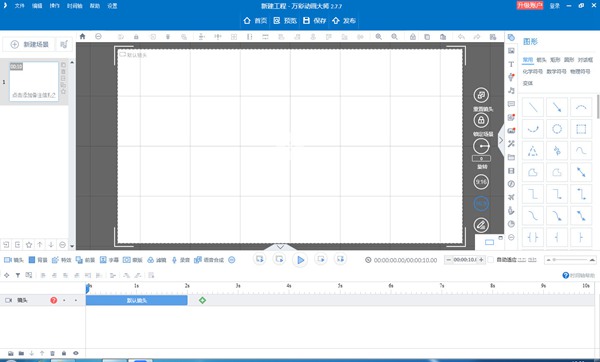Click the redo arrow icon
This screenshot has height=362, width=600.
point(477,37)
